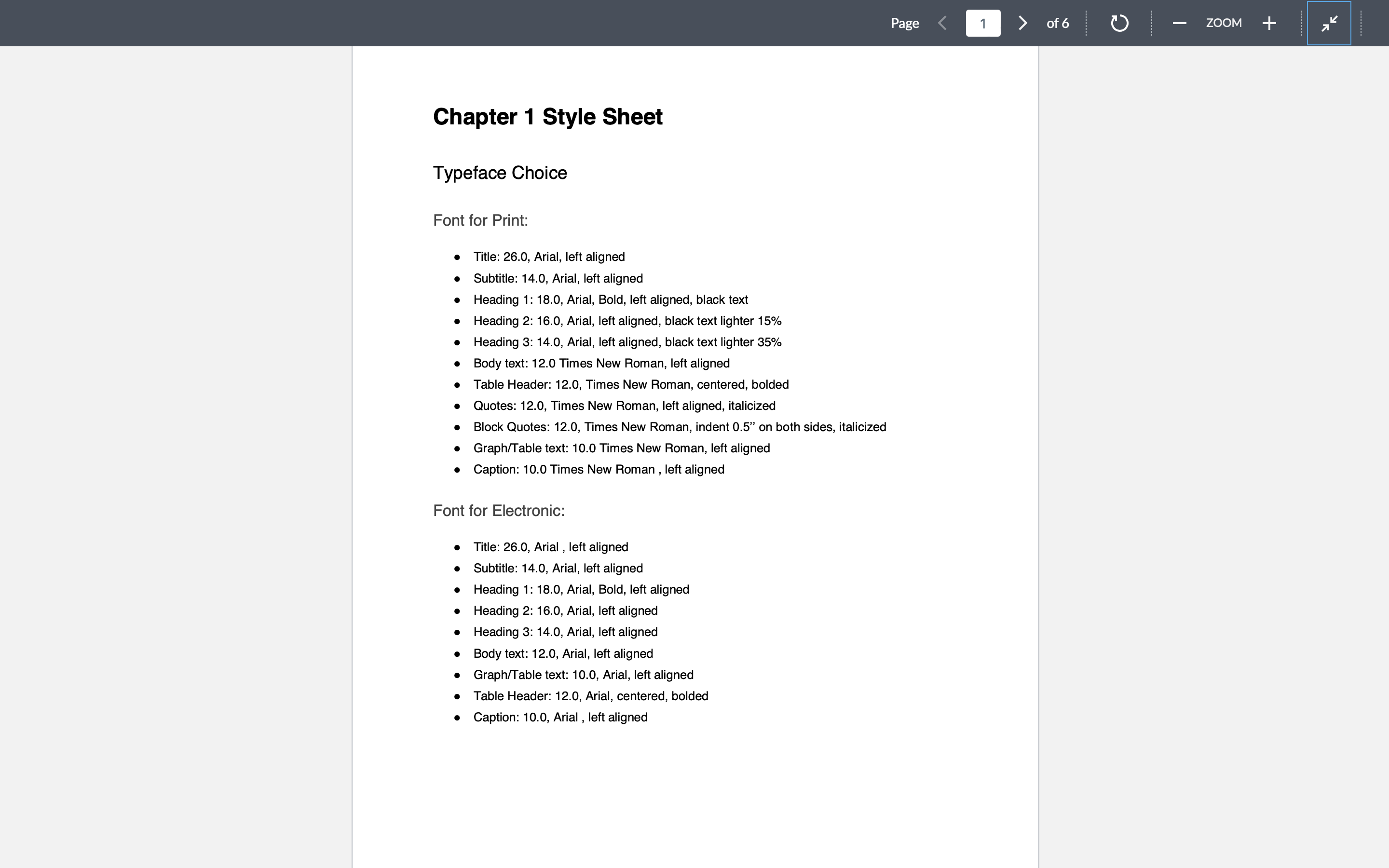The width and height of the screenshot is (1389, 868).
Task: Zoom out of the document
Action: [x=1180, y=23]
